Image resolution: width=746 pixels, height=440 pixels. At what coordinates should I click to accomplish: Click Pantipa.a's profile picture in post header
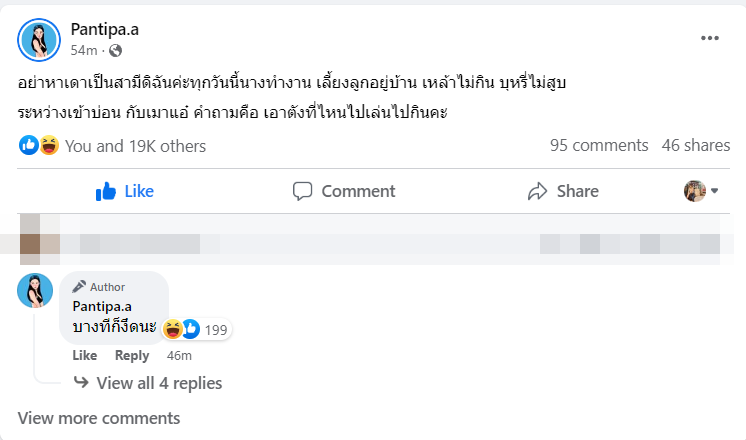point(36,38)
